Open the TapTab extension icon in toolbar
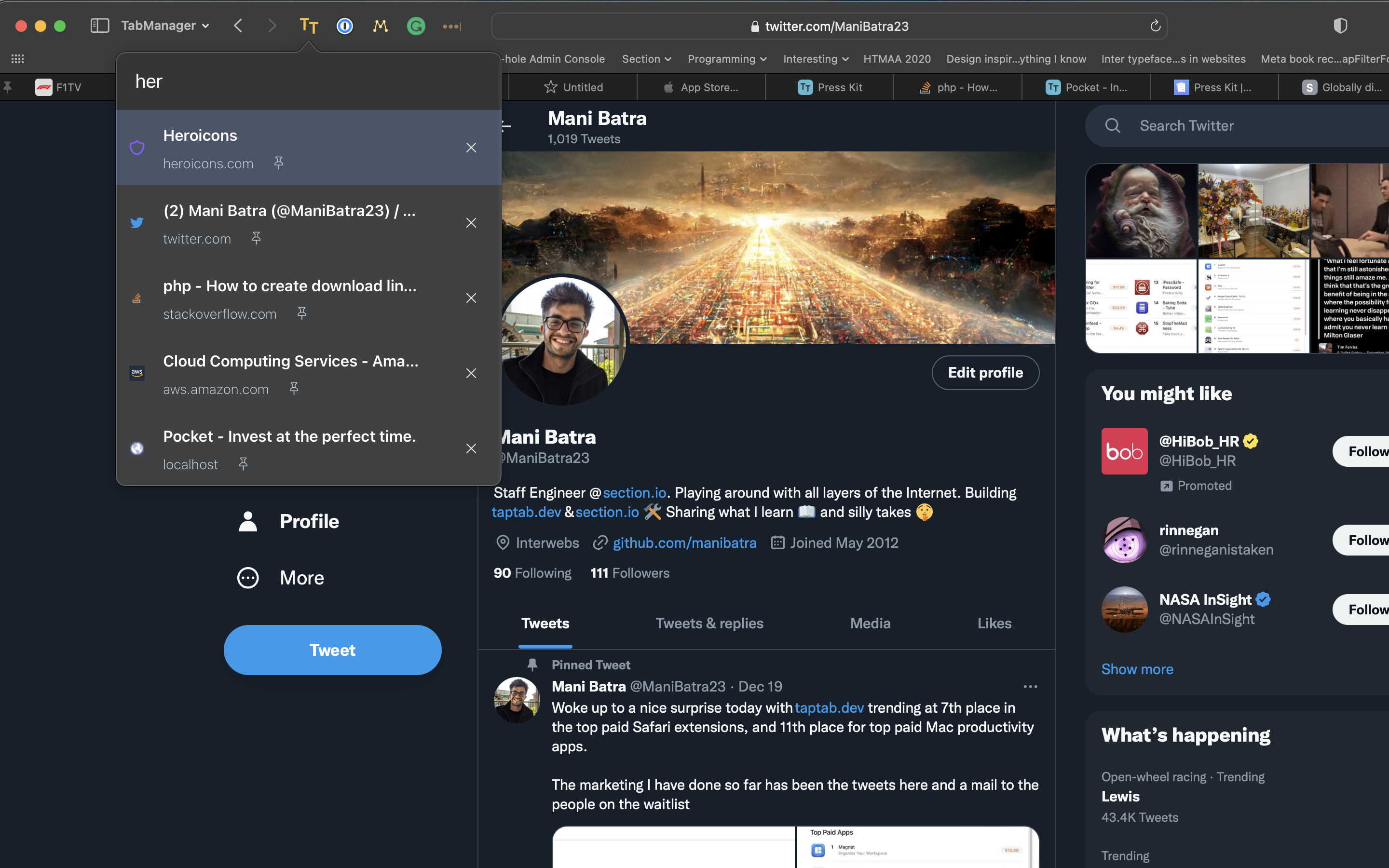 click(309, 26)
